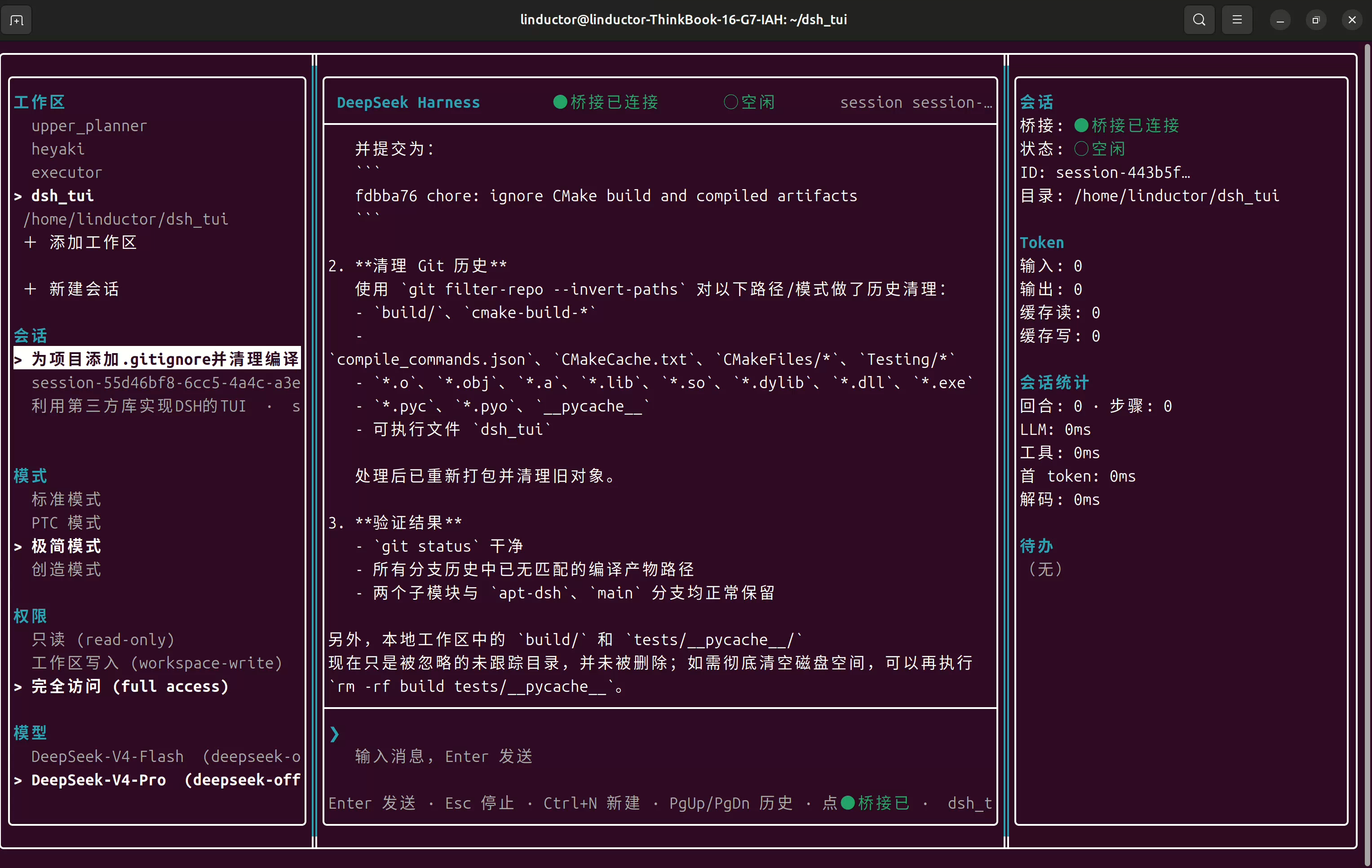
Task: Click Esc 停止 hint
Action: click(x=480, y=802)
